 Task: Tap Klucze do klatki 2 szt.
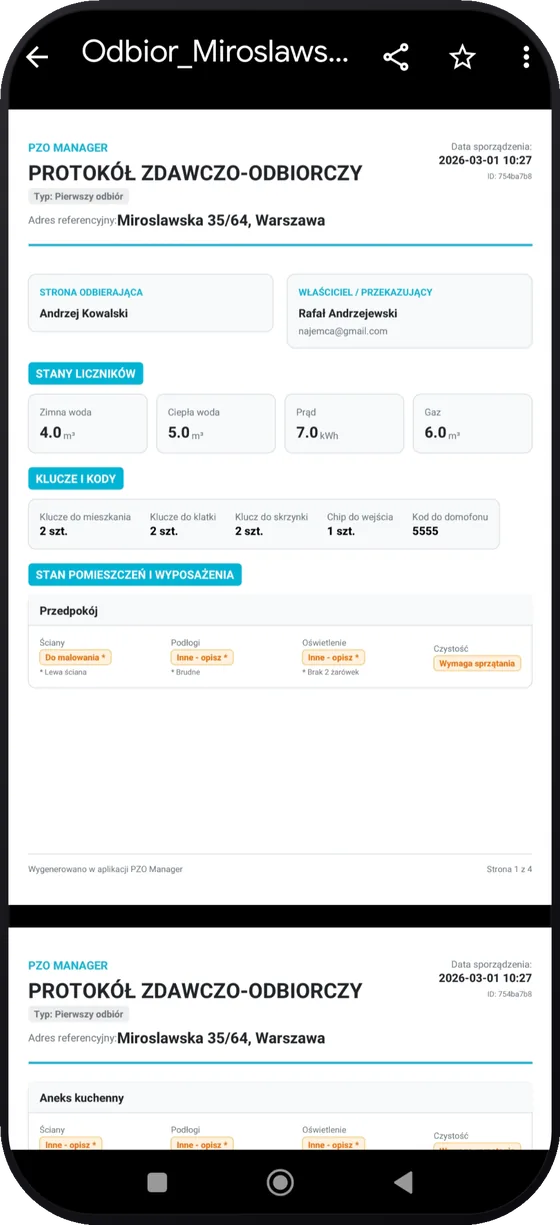click(x=183, y=524)
